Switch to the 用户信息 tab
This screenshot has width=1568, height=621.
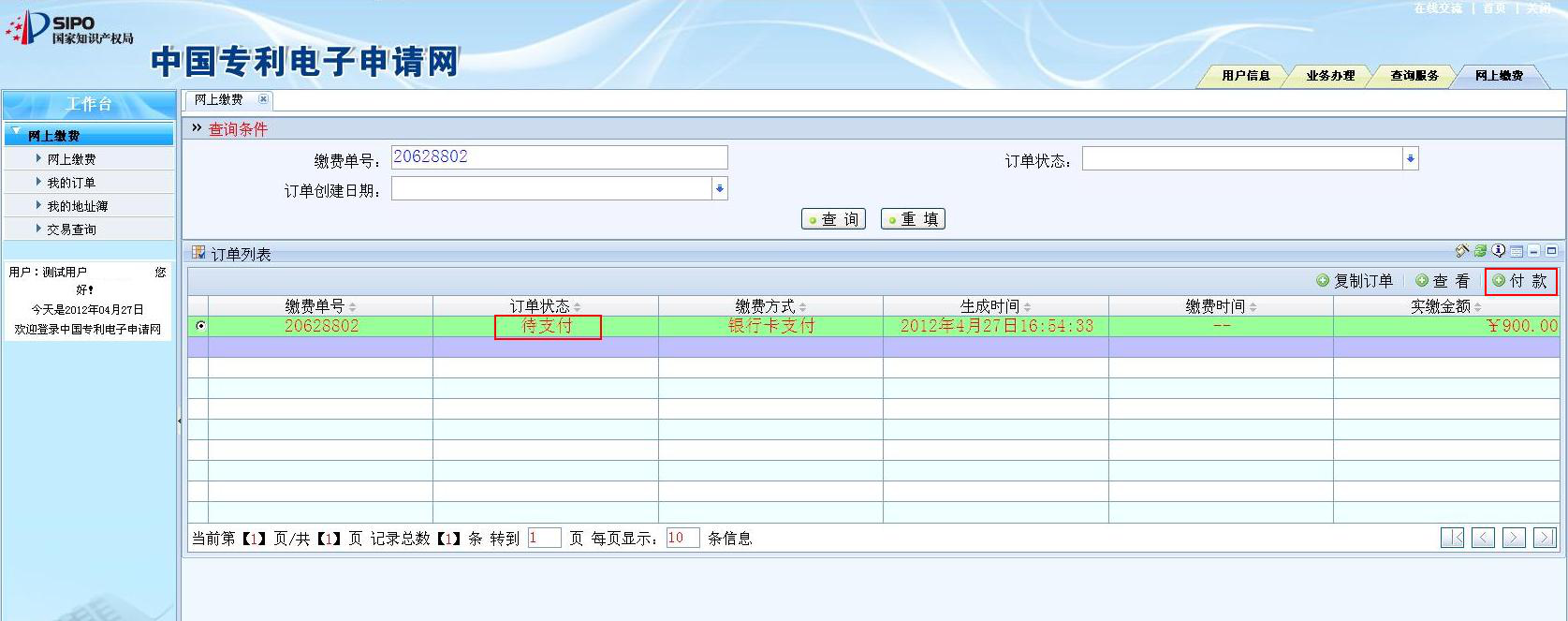click(1245, 76)
